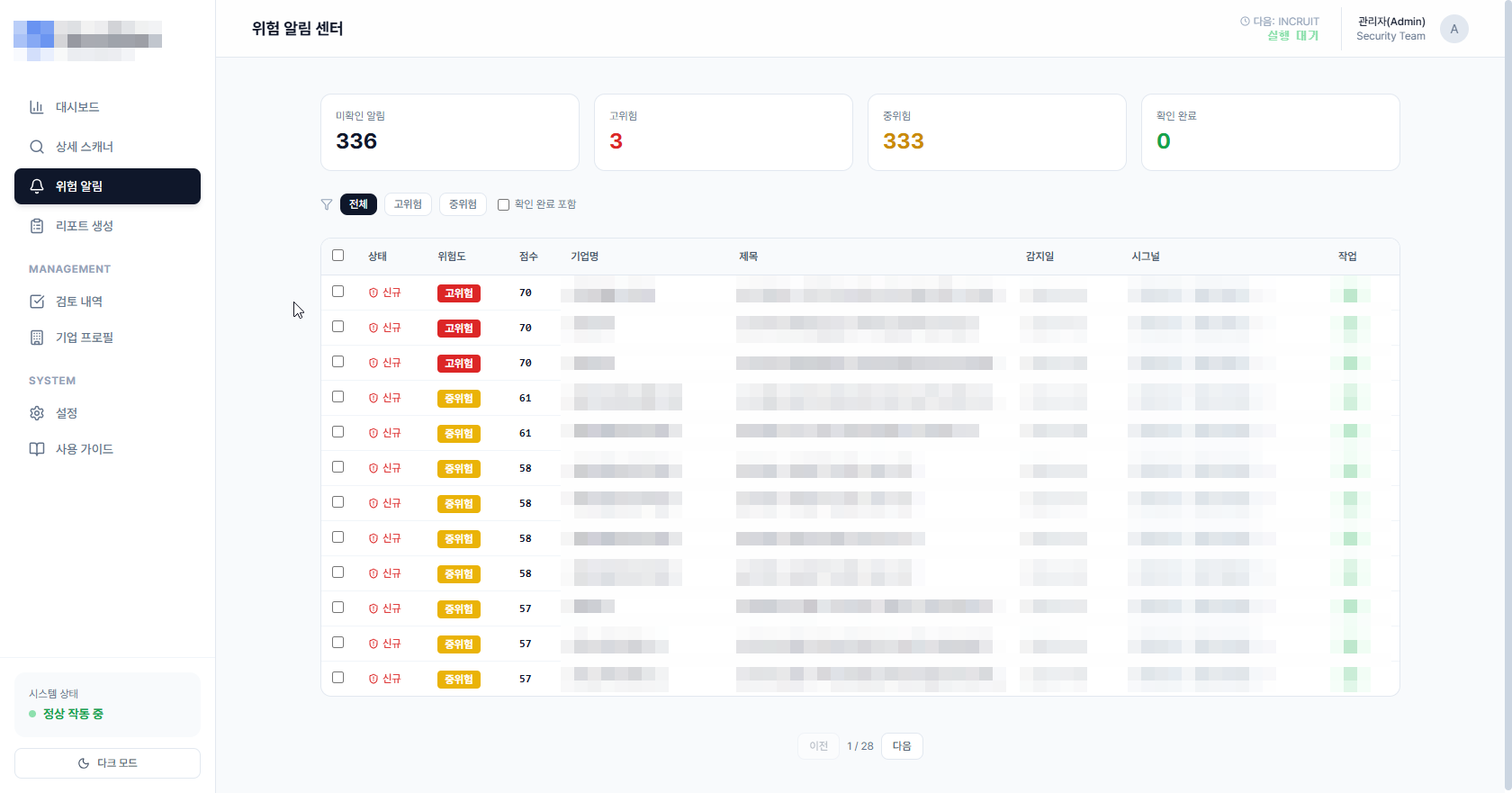
Task: Show all alerts with 전체 filter
Action: click(x=358, y=204)
